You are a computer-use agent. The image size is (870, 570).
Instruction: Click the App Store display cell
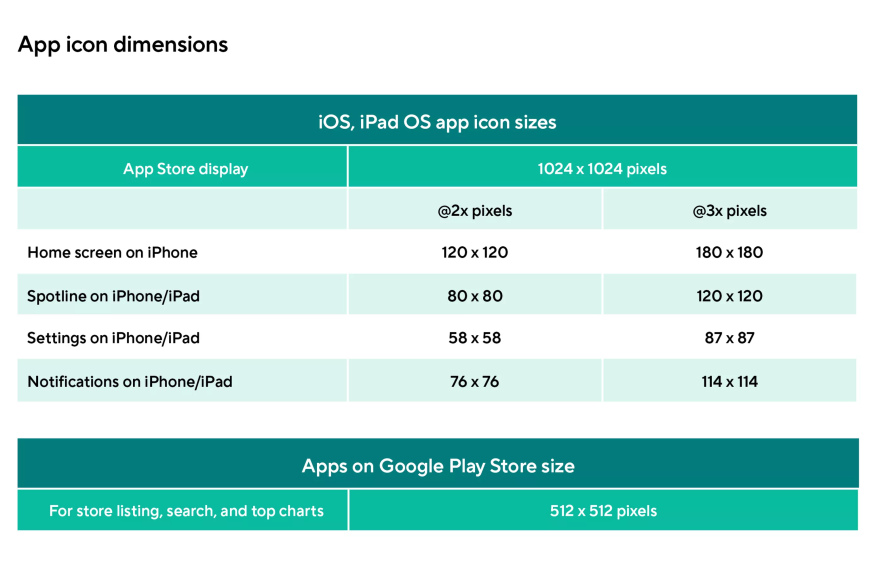click(185, 169)
